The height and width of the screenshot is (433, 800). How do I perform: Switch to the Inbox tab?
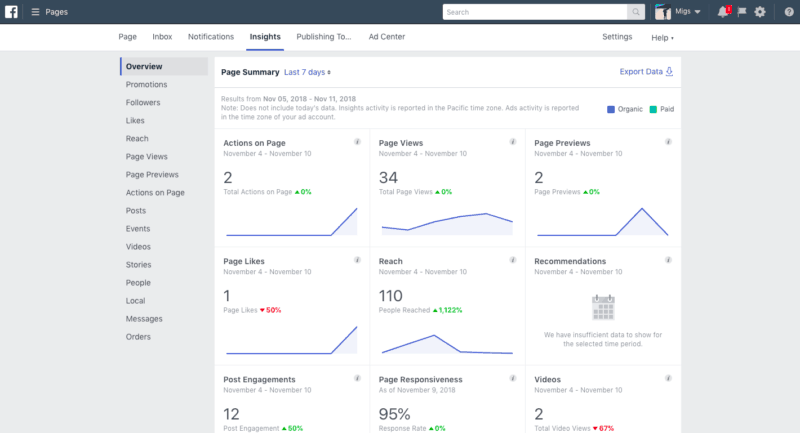[x=162, y=37]
